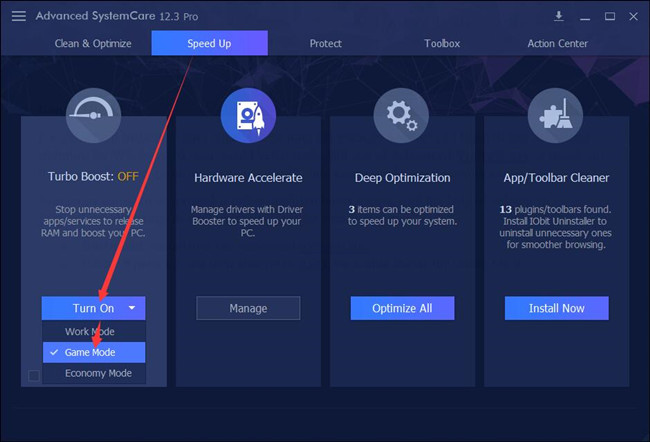Choose Work Mode from the dropdown
This screenshot has width=650, height=442.
[94, 331]
